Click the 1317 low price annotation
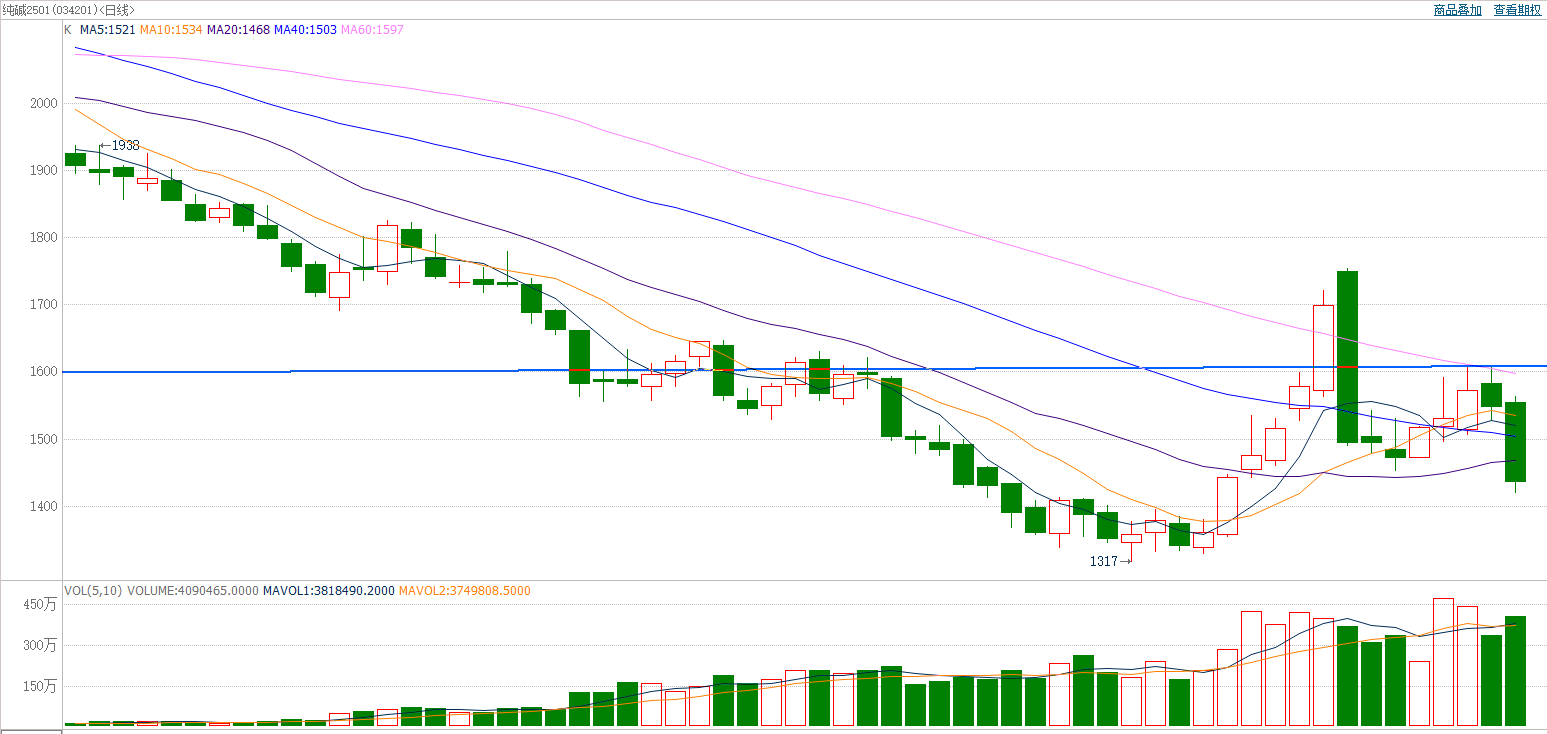The height and width of the screenshot is (734, 1547). (x=1104, y=562)
